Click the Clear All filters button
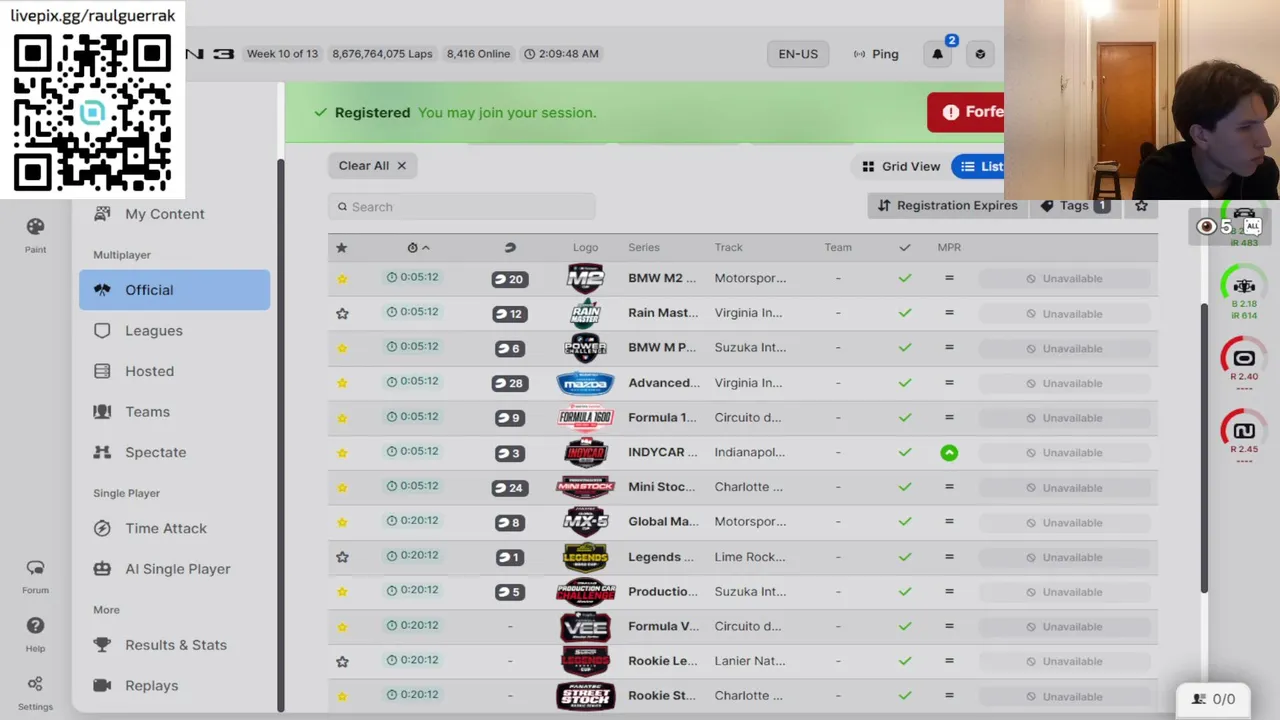This screenshot has width=1280, height=720. point(372,166)
